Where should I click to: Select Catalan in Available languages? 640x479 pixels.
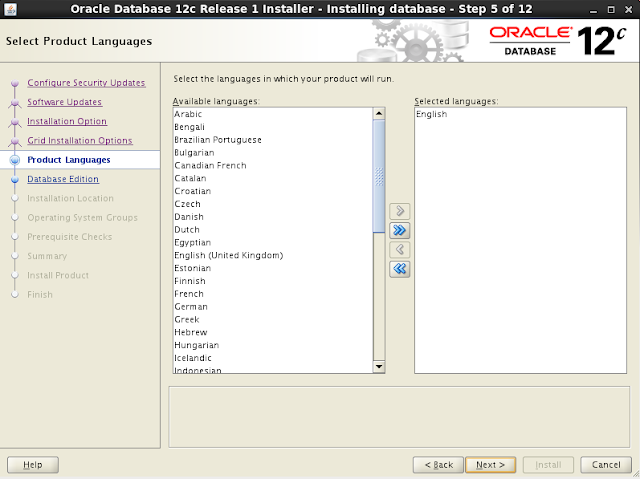coord(273,178)
